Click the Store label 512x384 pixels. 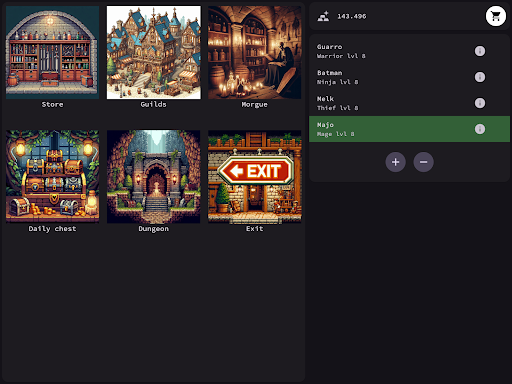52,104
